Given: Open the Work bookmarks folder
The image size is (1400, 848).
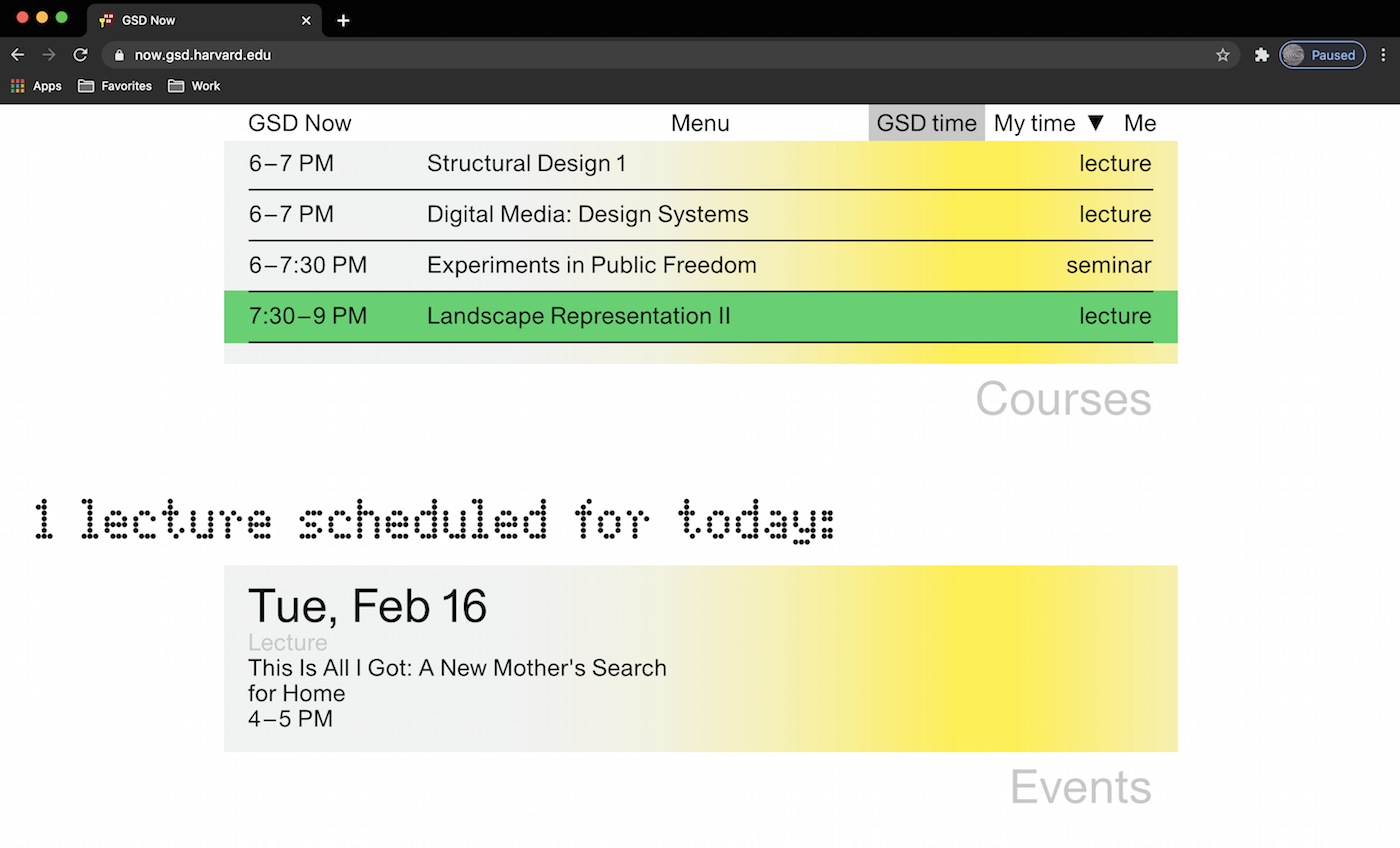Looking at the screenshot, I should (194, 86).
